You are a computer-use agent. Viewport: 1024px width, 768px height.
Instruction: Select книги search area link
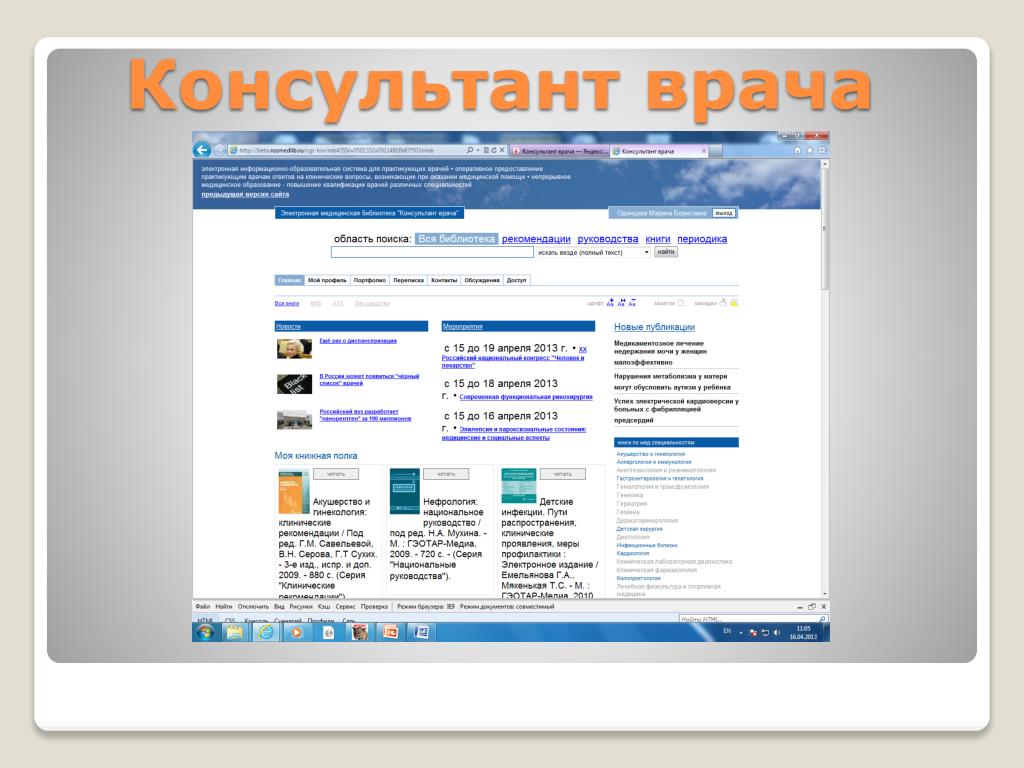coord(658,239)
